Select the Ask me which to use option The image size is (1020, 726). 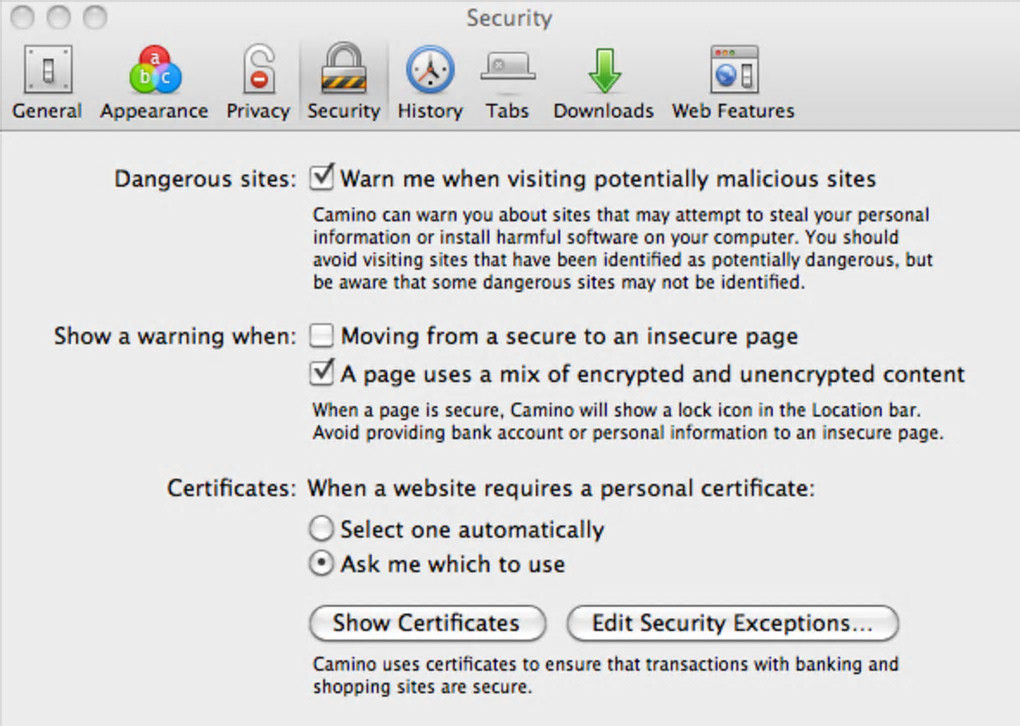coord(322,564)
